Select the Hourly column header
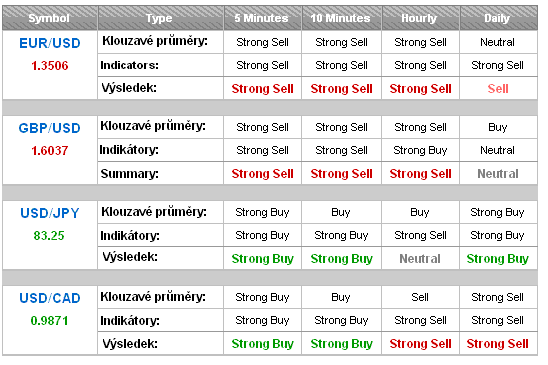The width and height of the screenshot is (548, 365). pos(419,18)
